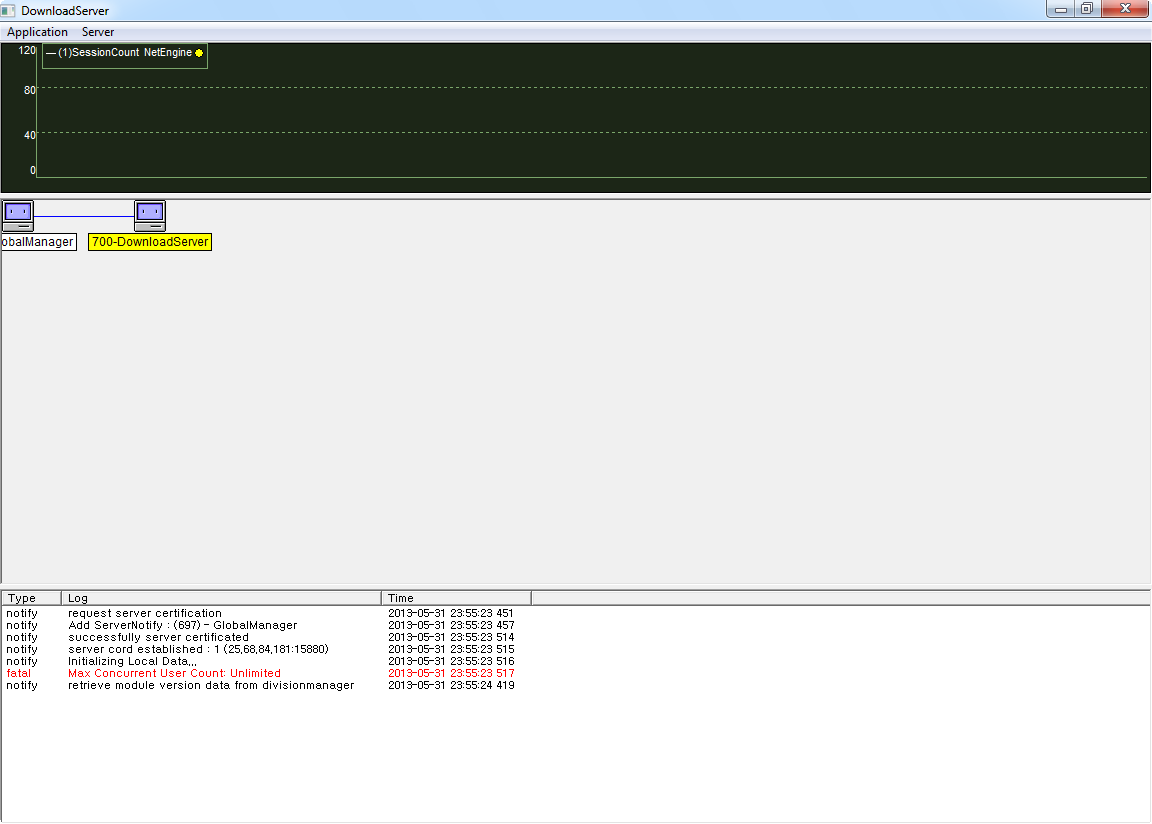Select the 'server cord established' log row
1152x824 pixels.
pyautogui.click(x=198, y=649)
